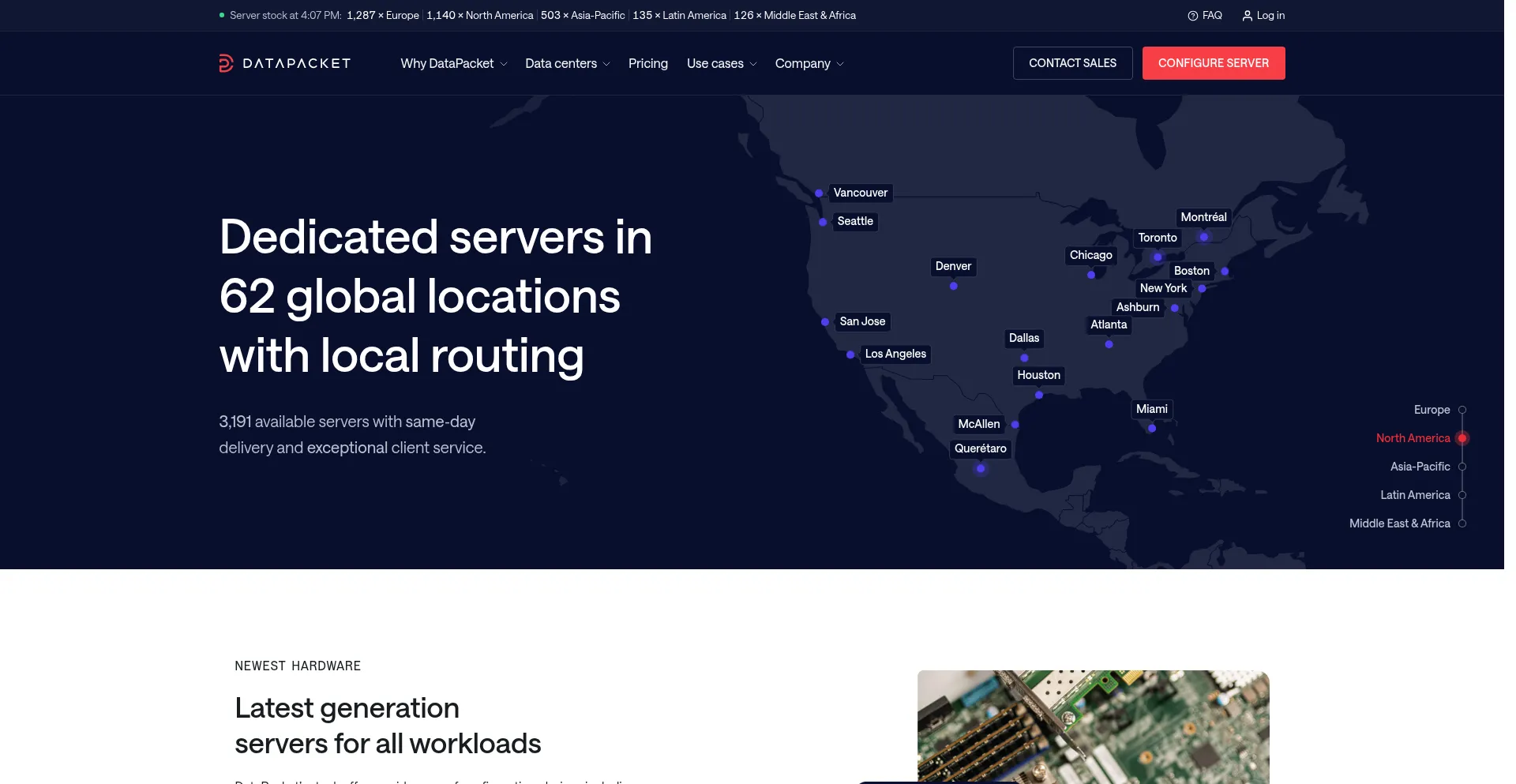Click the Miami location dot on map
Screen dimensions: 1516x784
coord(1152,429)
